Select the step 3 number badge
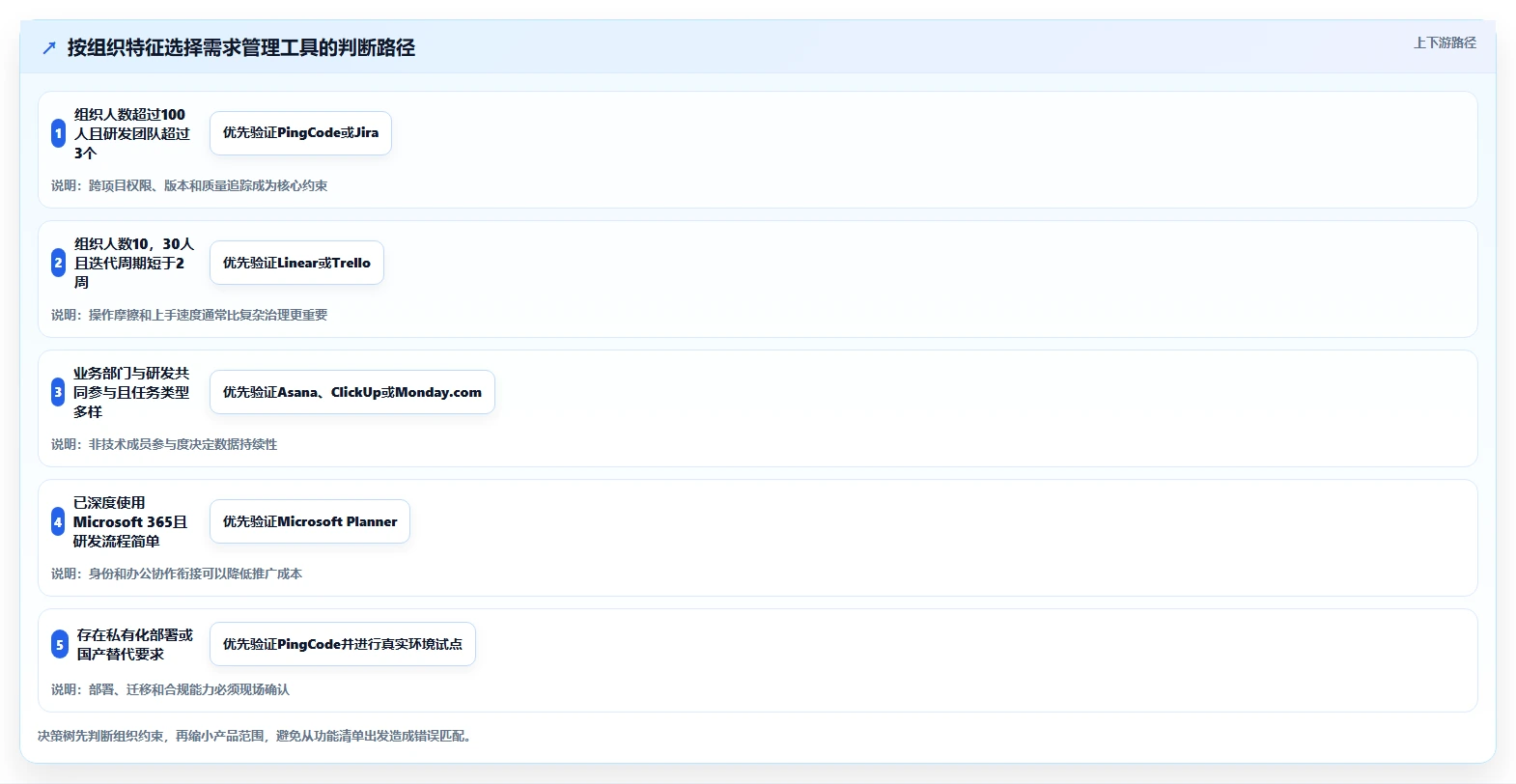This screenshot has width=1516, height=784. pos(58,392)
